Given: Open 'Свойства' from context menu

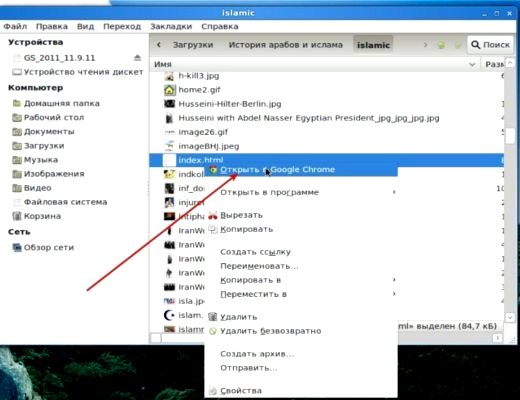Looking at the screenshot, I should coord(301,391).
